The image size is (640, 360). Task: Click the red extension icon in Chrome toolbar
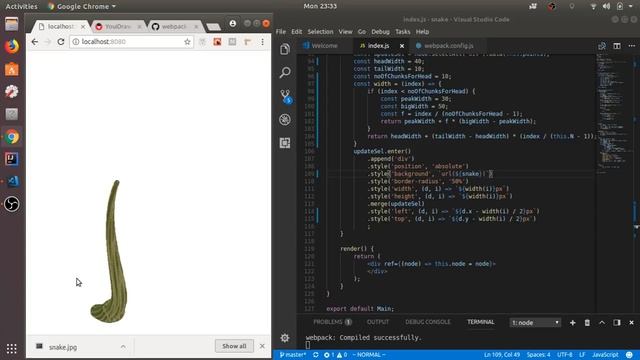(x=217, y=42)
